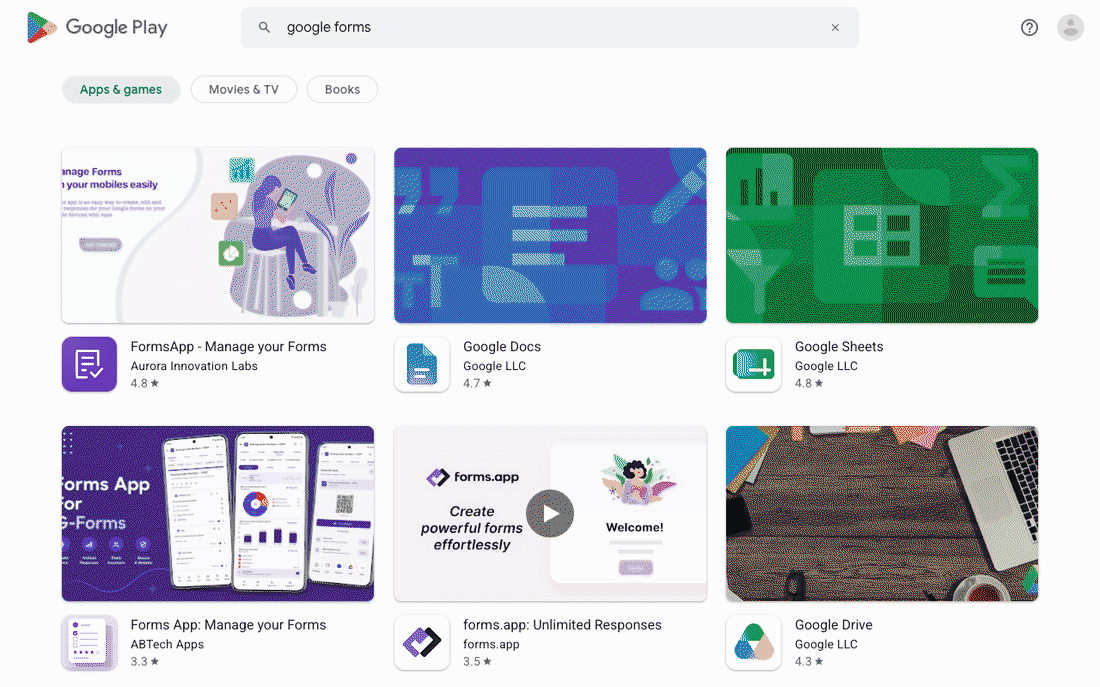1100x687 pixels.
Task: Open the Forms App for G-Forms banner
Action: pyautogui.click(x=217, y=514)
